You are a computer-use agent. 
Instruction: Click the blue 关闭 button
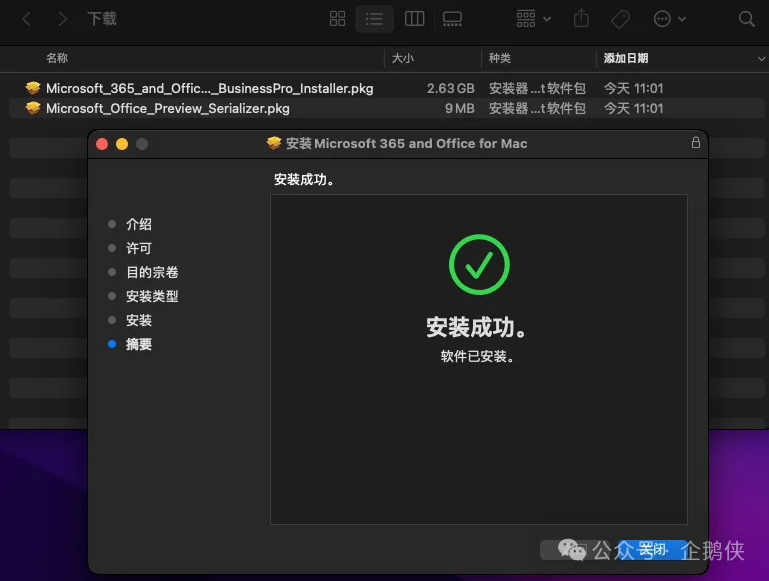pyautogui.click(x=653, y=550)
